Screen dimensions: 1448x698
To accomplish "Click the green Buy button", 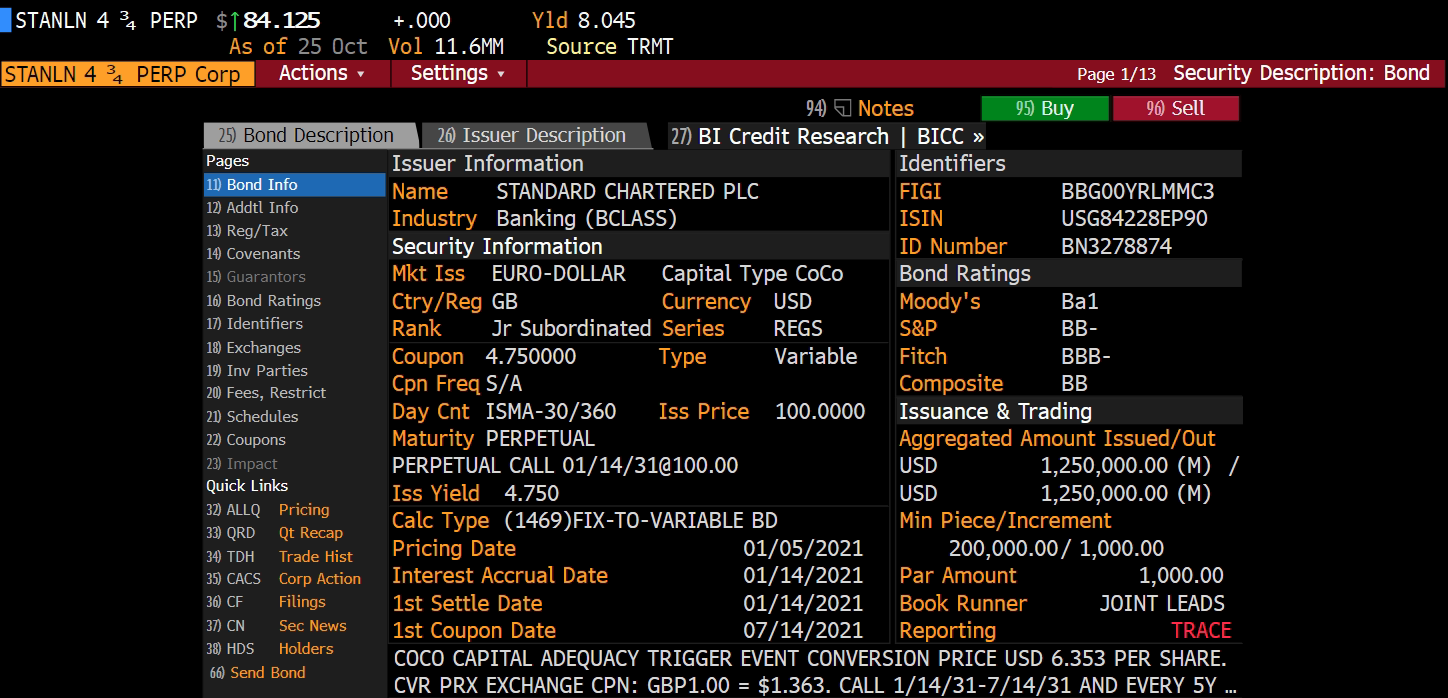I will coord(1045,108).
